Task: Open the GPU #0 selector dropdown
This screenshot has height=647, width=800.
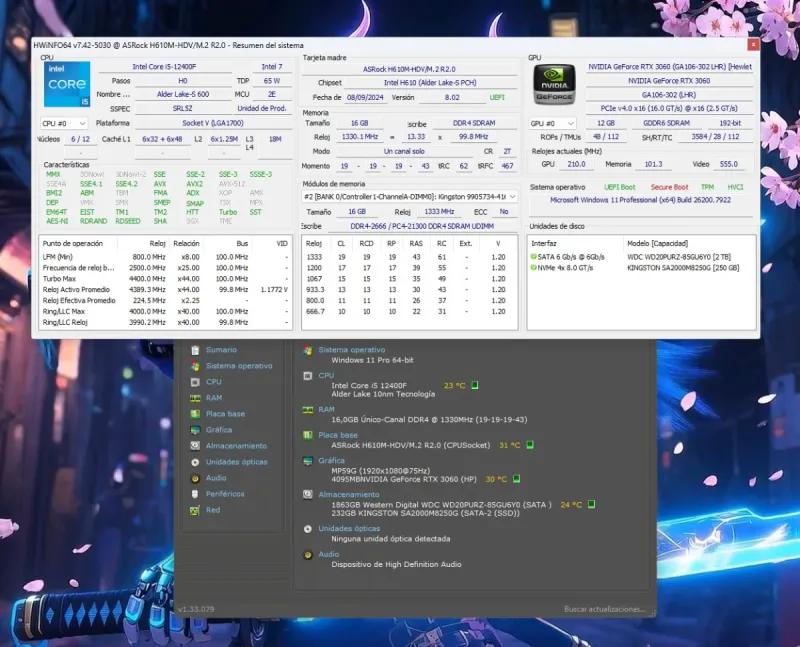Action: (x=553, y=123)
